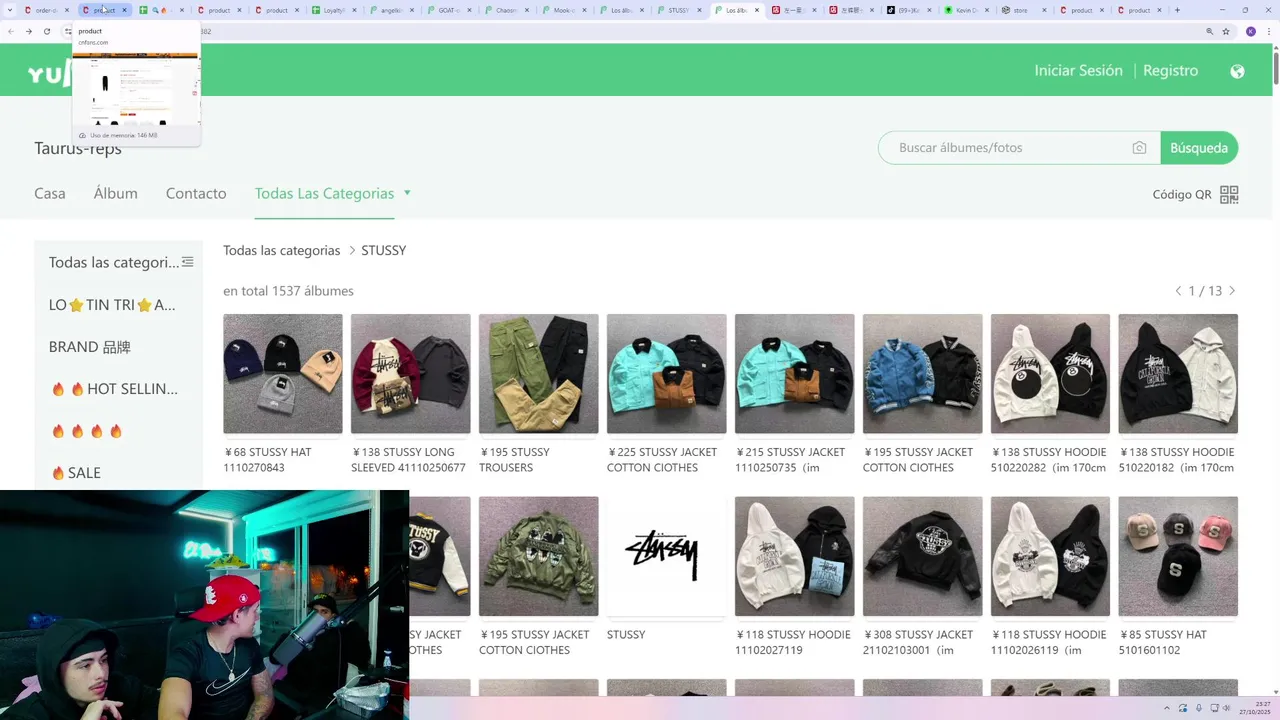Open STUSSY logo album thumbnail
Image resolution: width=1280 pixels, height=720 pixels.
(667, 557)
